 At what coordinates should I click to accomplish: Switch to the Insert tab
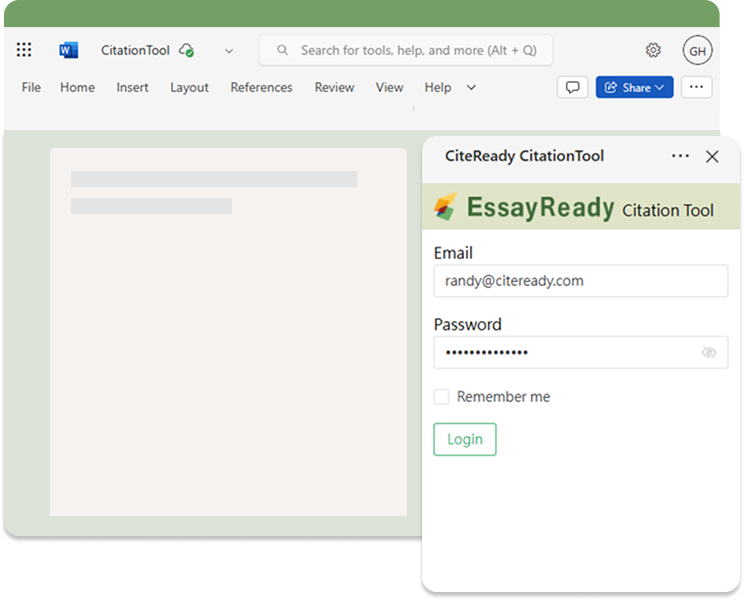coord(132,87)
